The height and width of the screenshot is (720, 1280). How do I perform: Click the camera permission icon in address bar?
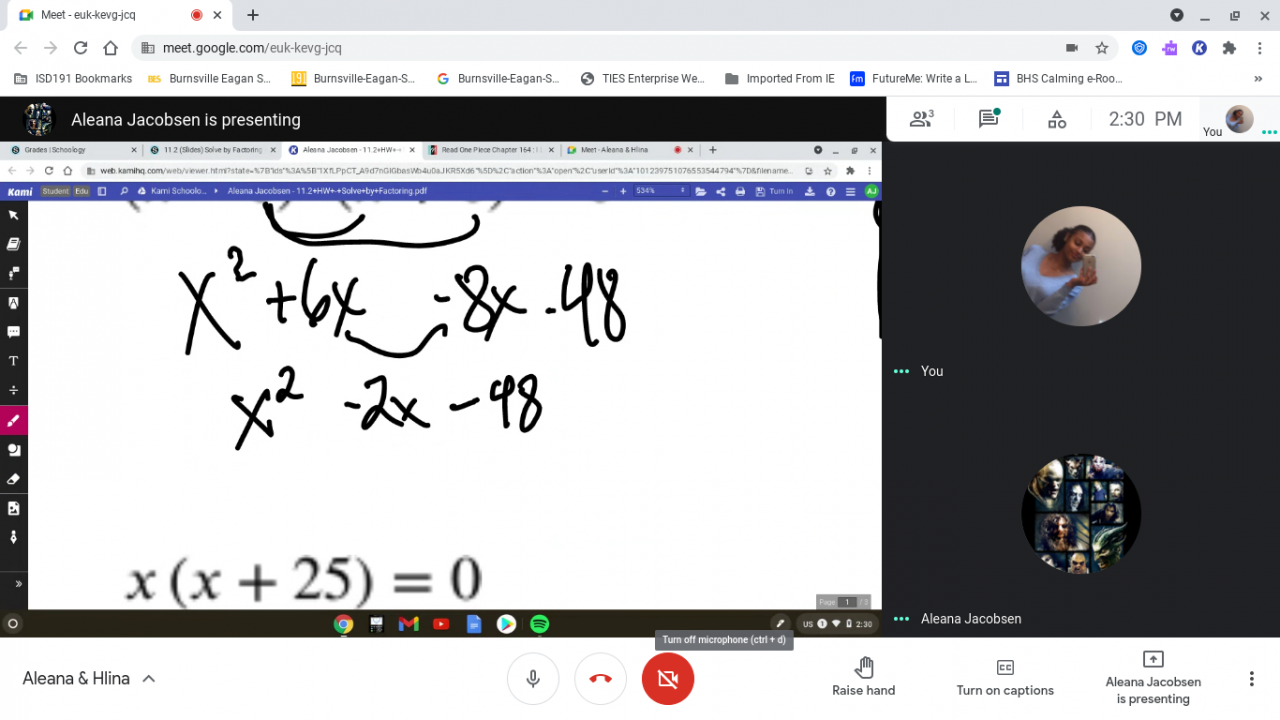pos(1072,48)
